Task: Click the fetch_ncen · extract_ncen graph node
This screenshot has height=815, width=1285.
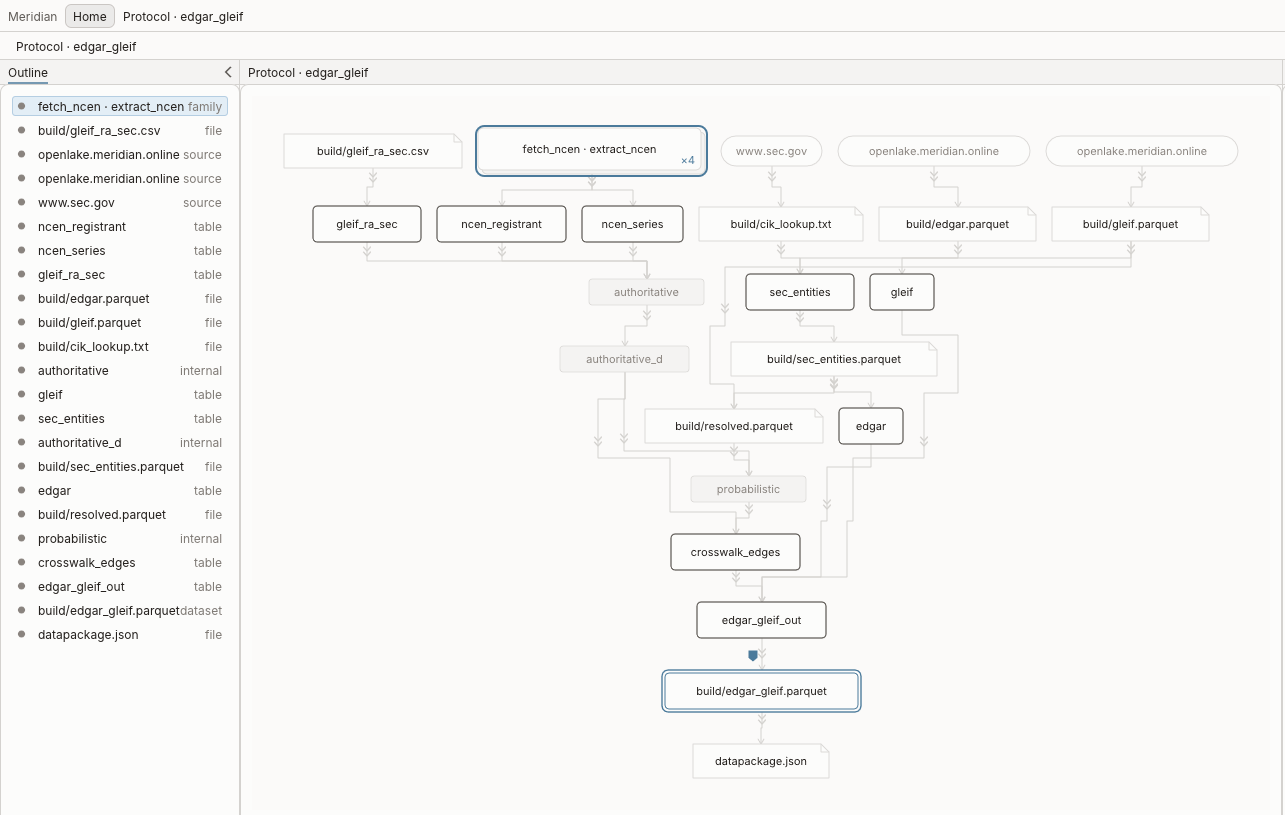Action: click(x=591, y=150)
